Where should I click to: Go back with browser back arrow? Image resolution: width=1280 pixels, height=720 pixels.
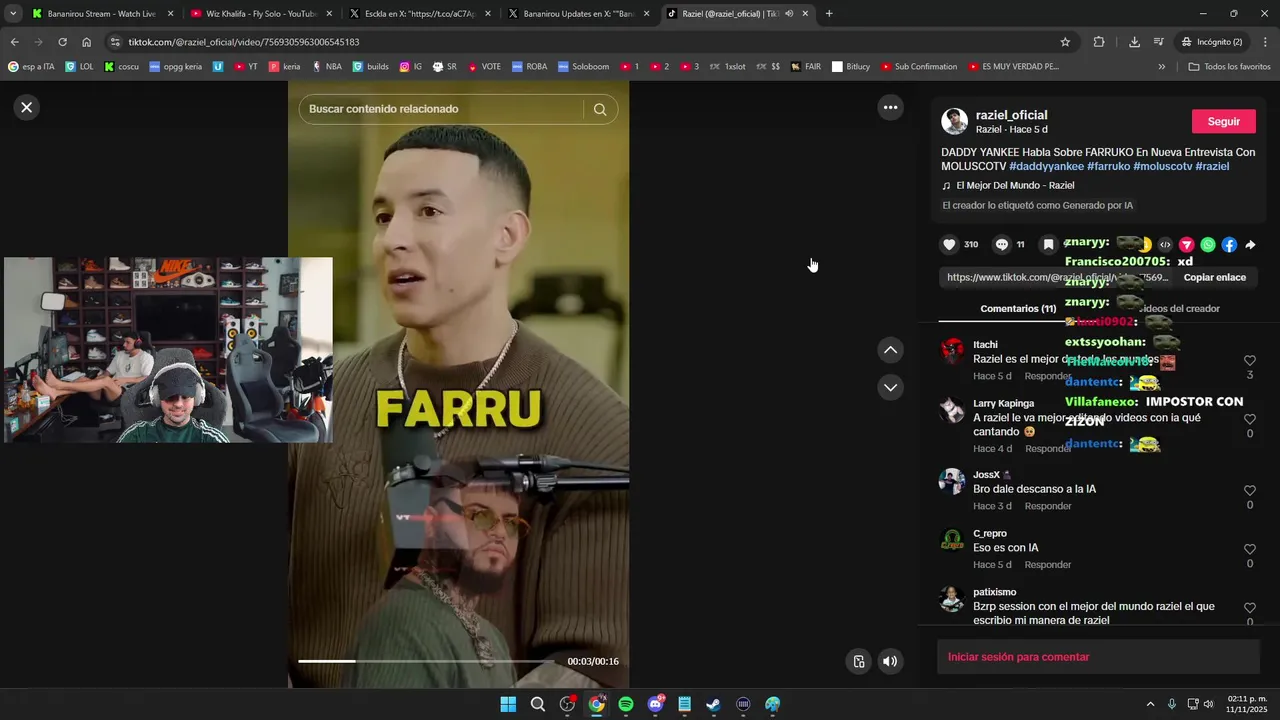[14, 42]
